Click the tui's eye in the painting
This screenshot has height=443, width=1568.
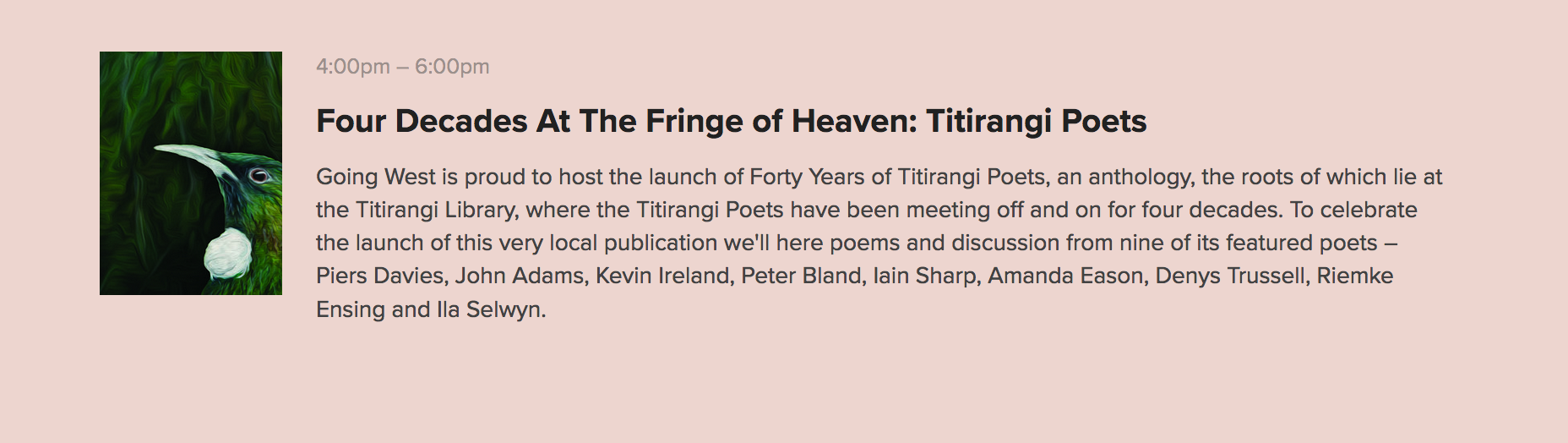point(259,175)
